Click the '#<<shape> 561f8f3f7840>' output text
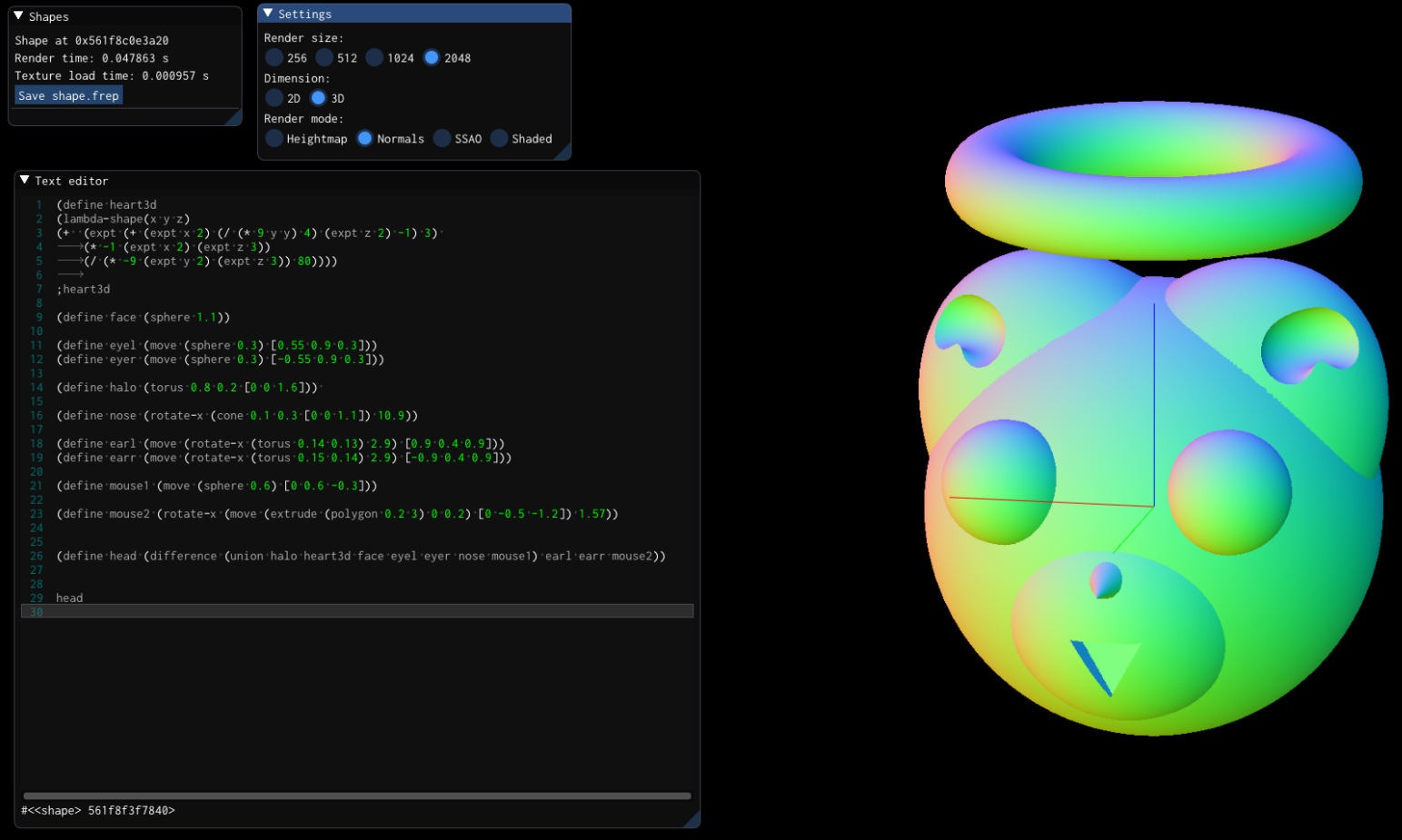The width and height of the screenshot is (1402, 840). pos(98,810)
